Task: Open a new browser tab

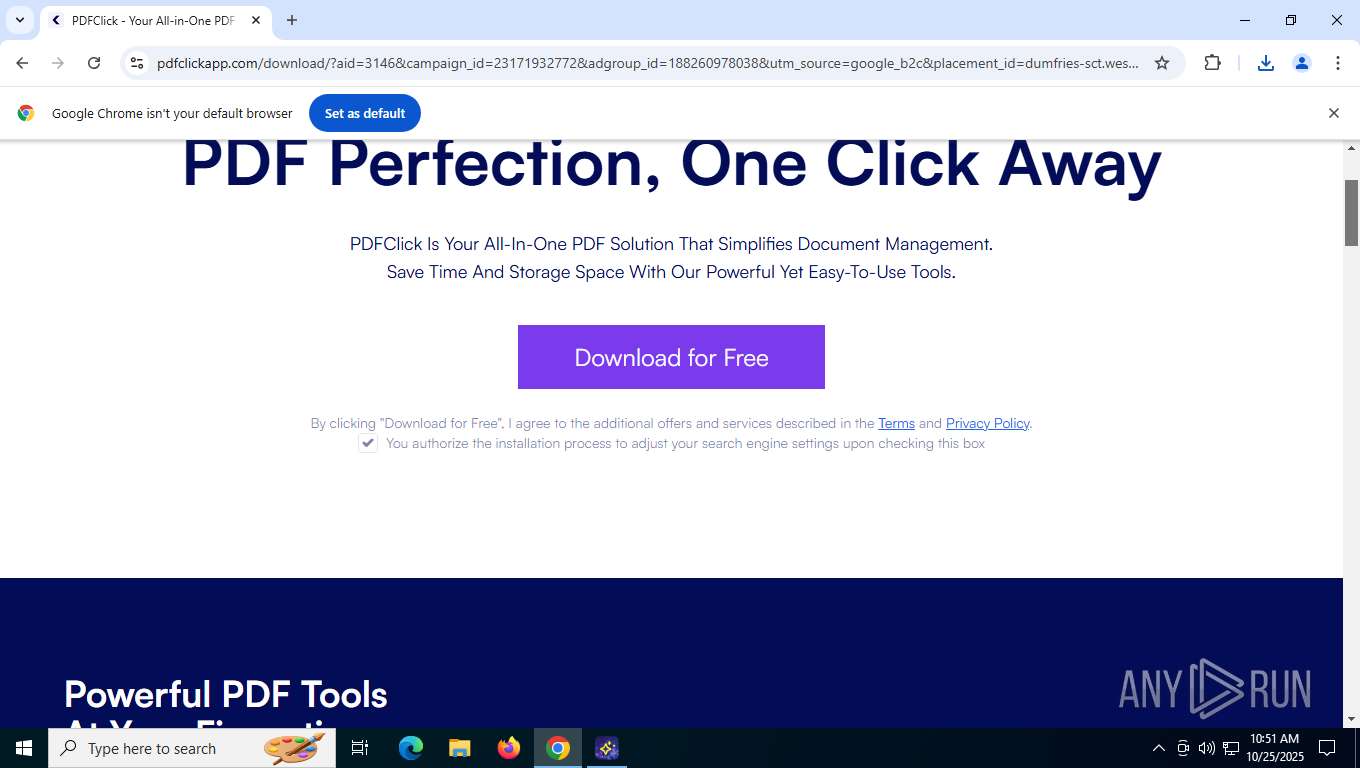Action: (291, 20)
